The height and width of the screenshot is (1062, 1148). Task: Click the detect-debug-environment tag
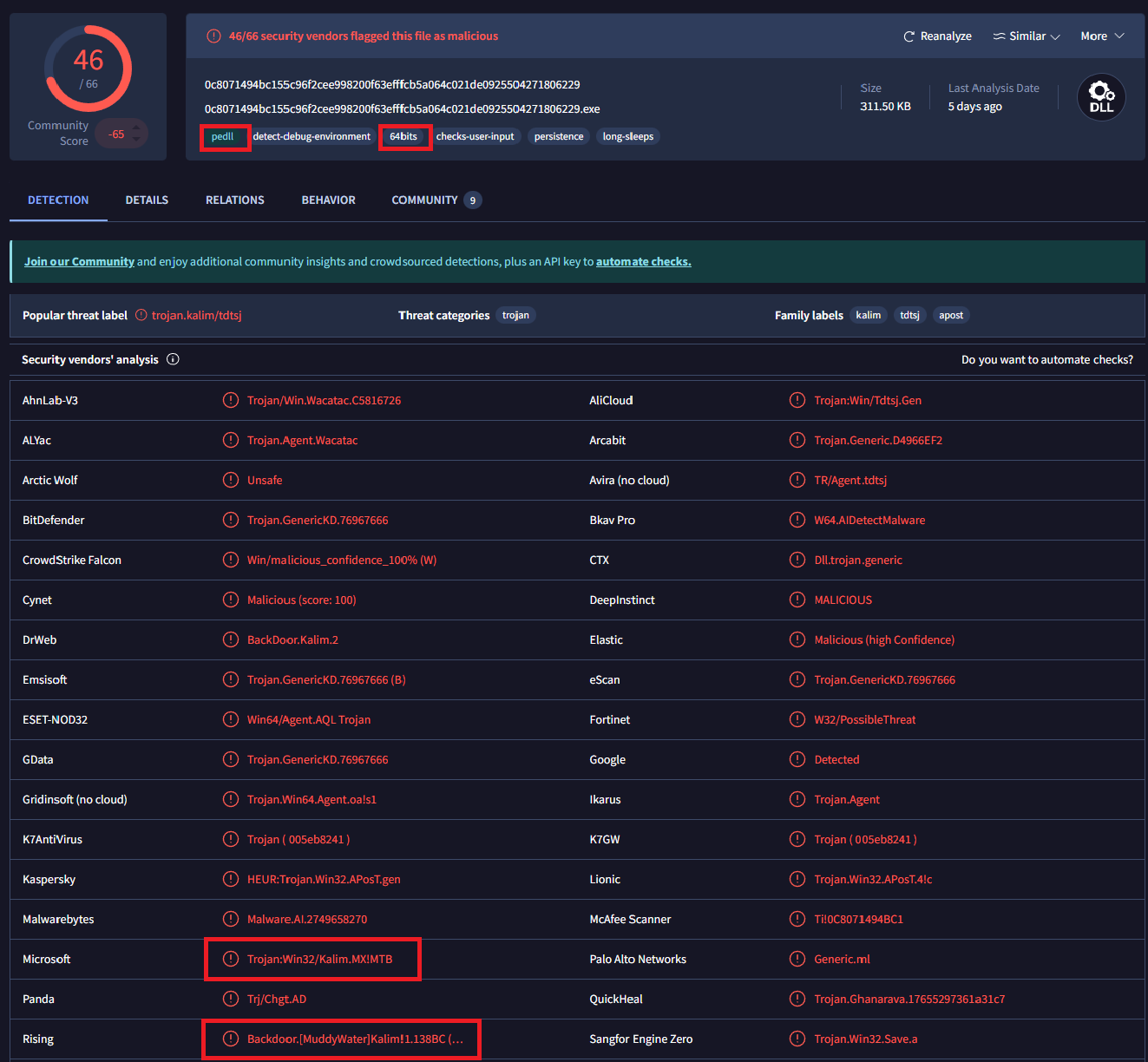(x=312, y=136)
